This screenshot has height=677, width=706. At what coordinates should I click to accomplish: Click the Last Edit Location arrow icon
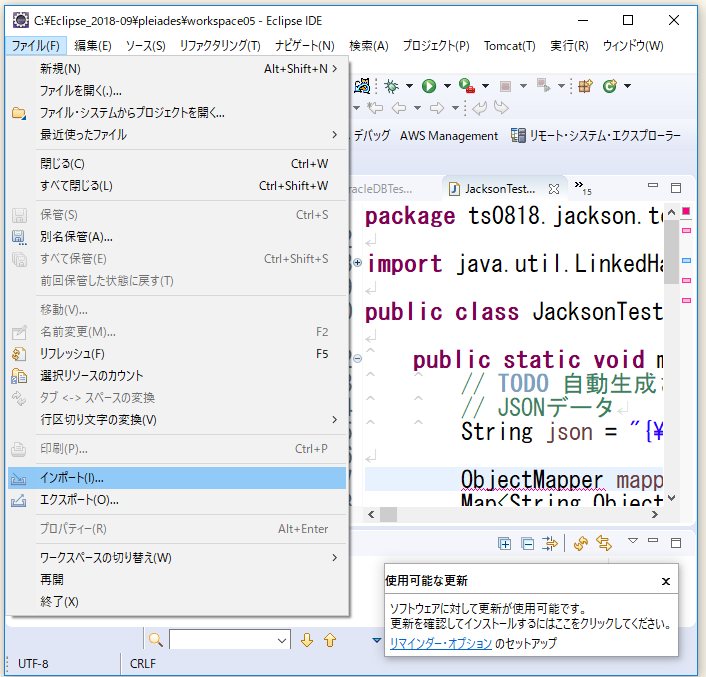375,108
